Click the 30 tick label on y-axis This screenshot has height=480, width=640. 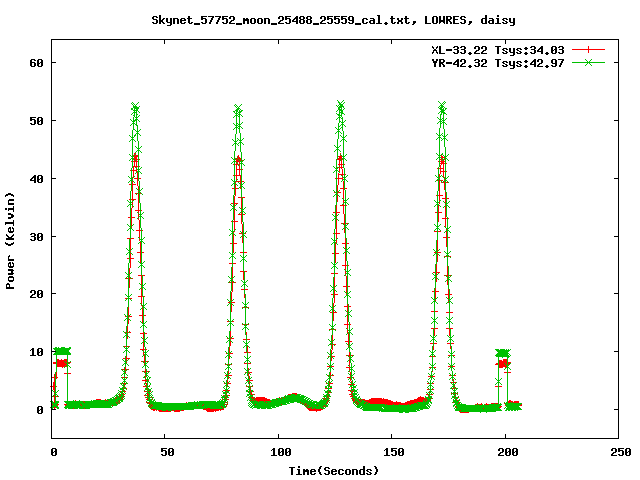click(38, 237)
